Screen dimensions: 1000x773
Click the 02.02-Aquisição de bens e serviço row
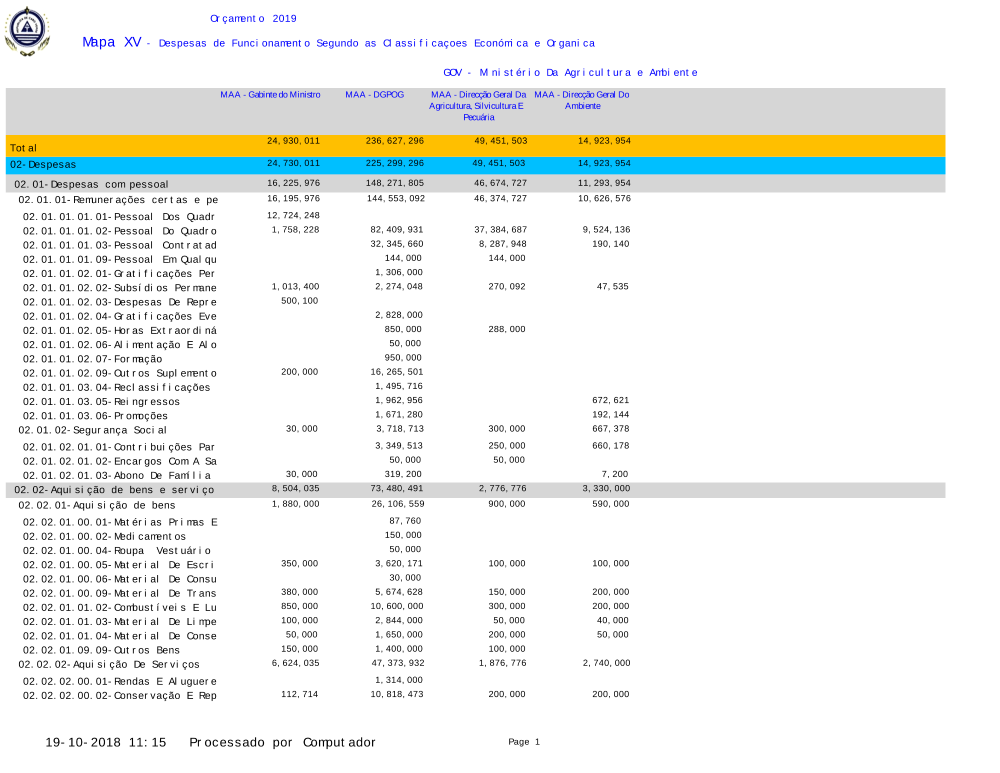pos(113,490)
